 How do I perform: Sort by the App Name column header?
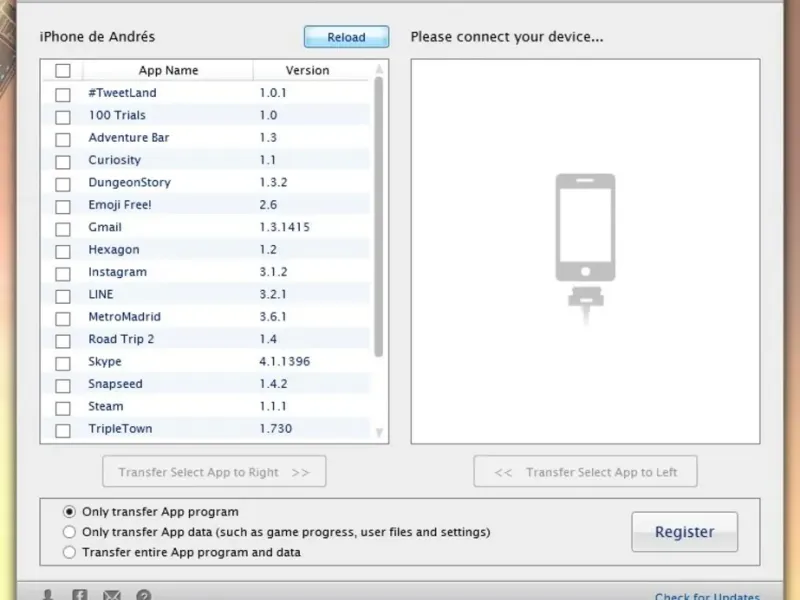(168, 70)
